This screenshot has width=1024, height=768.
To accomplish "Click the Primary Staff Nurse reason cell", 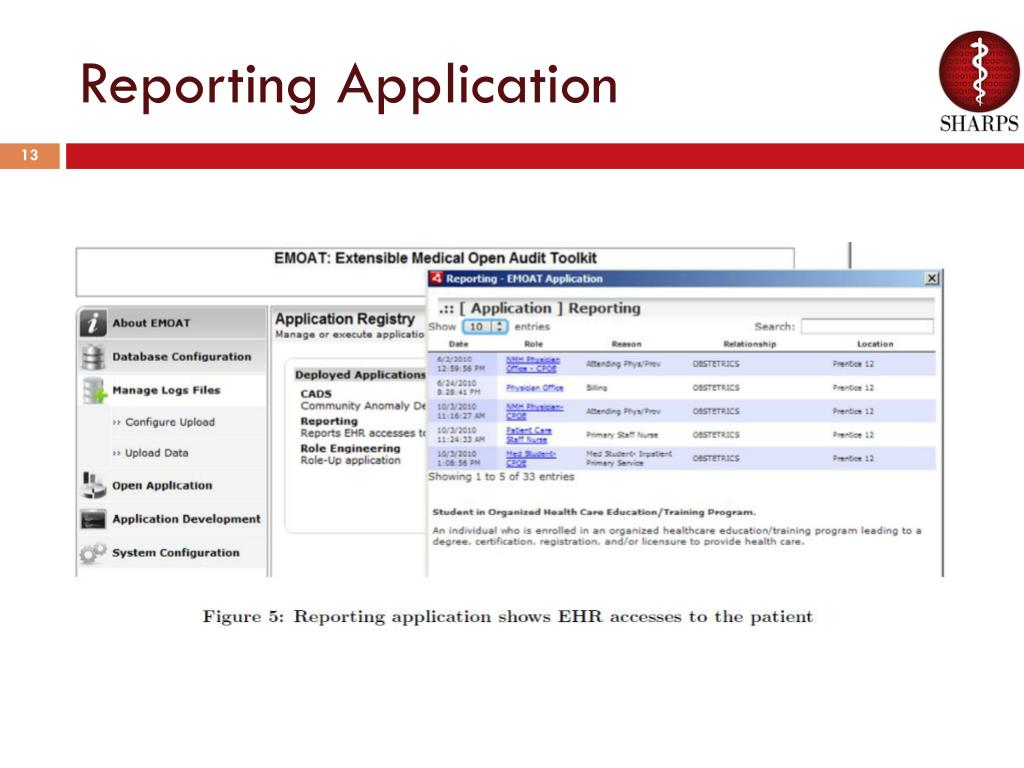I will tap(622, 435).
